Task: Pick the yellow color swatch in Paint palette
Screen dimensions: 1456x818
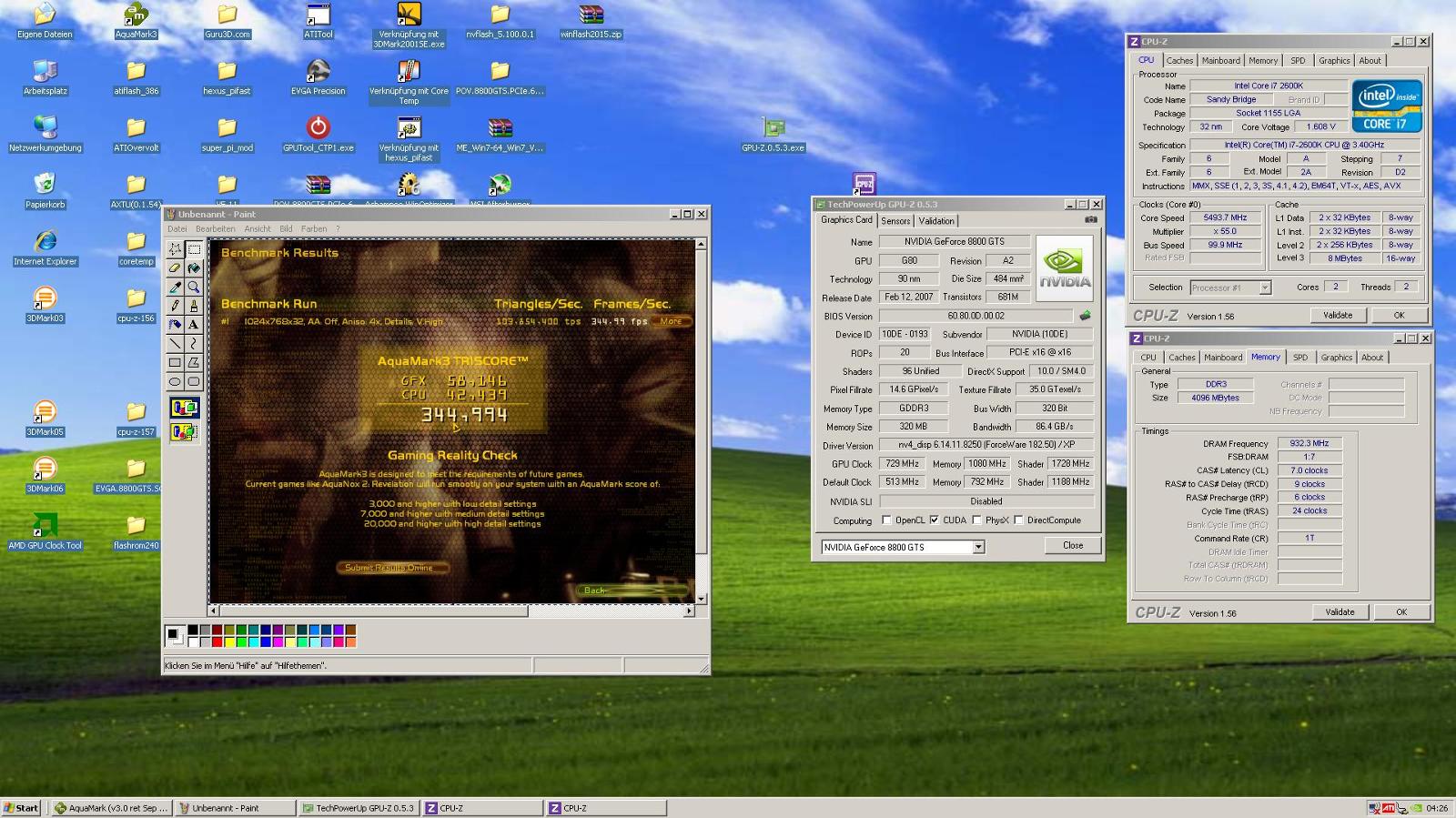Action: tap(229, 642)
